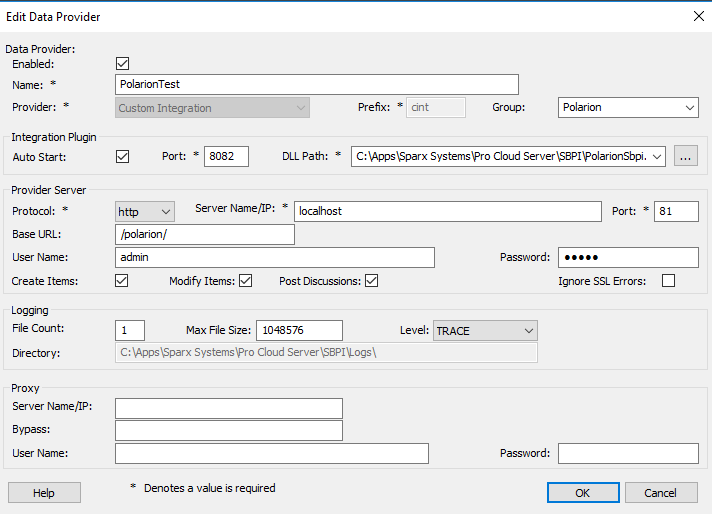
Task: Click the Proxy group label
Action: [x=25, y=388]
